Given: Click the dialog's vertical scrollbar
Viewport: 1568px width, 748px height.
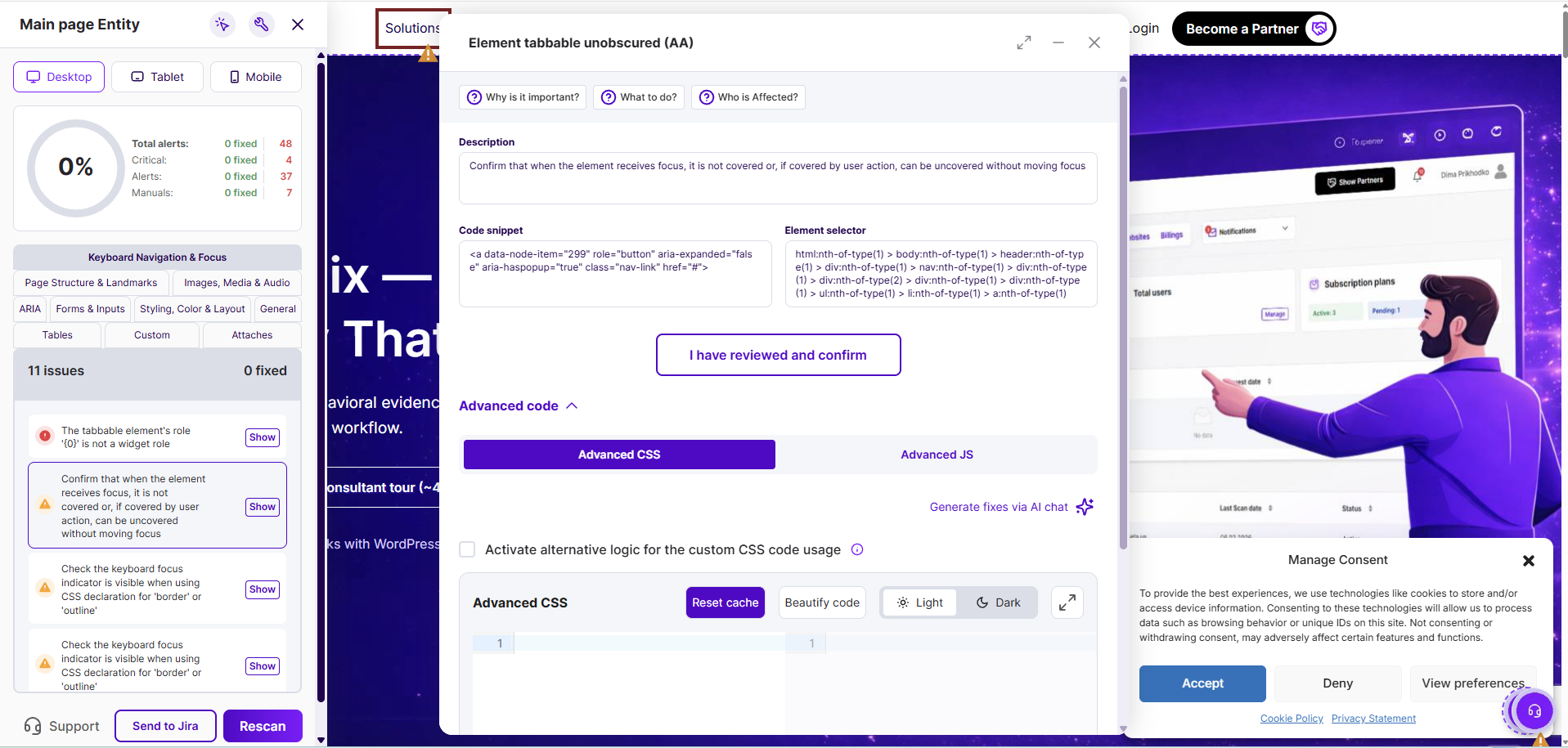Looking at the screenshot, I should [x=1123, y=319].
